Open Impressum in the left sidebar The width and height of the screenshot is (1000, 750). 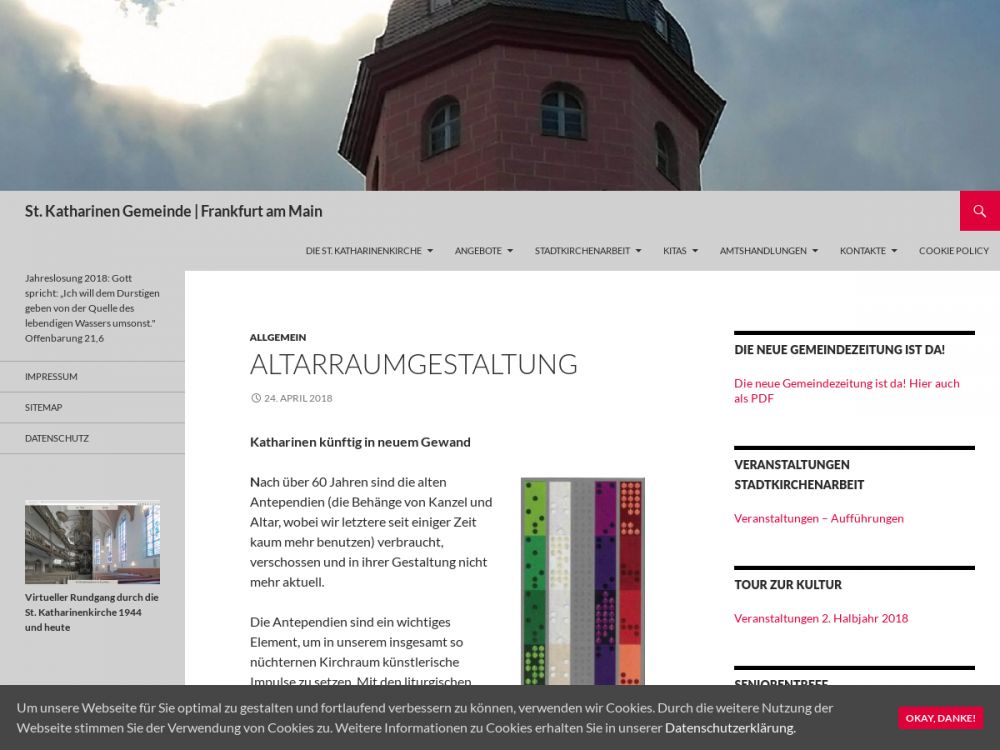51,377
